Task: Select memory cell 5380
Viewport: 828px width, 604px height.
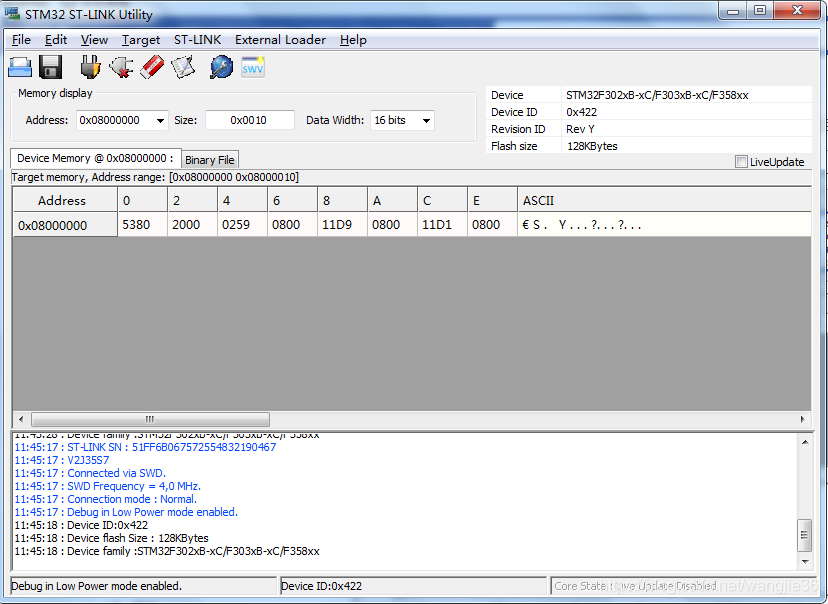Action: click(x=143, y=225)
